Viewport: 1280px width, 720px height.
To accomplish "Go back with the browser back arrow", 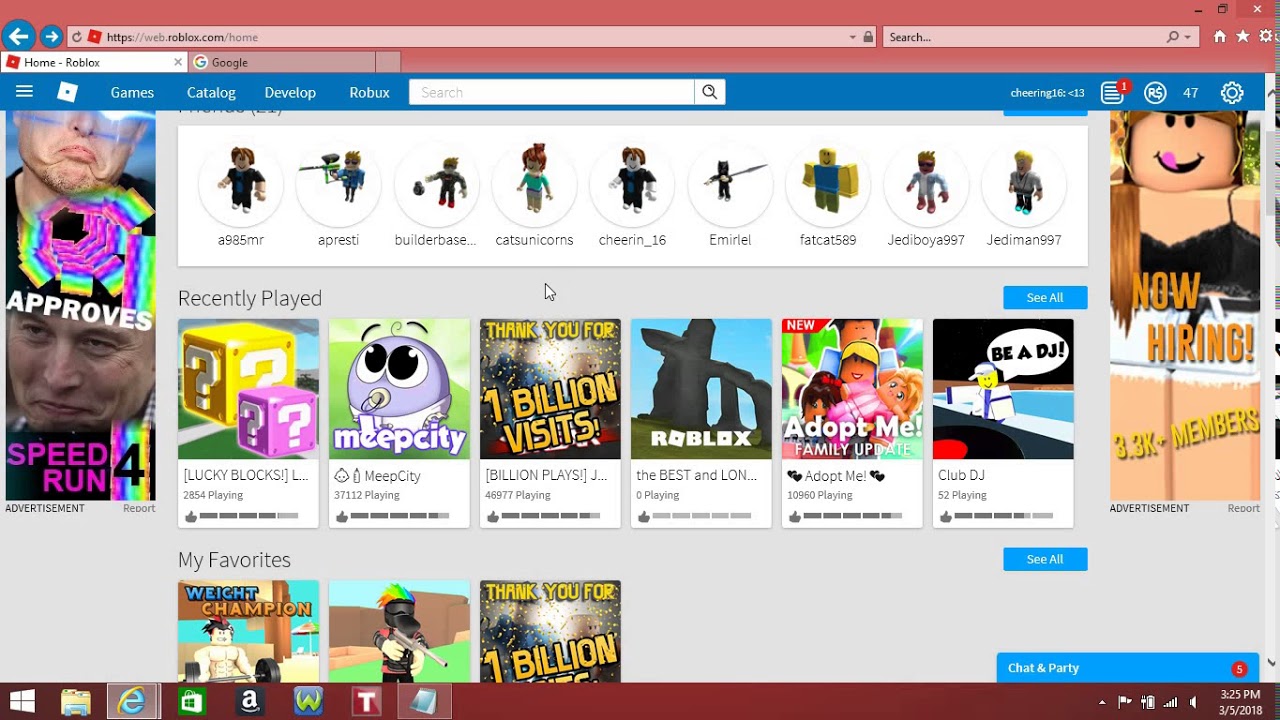I will click(17, 37).
